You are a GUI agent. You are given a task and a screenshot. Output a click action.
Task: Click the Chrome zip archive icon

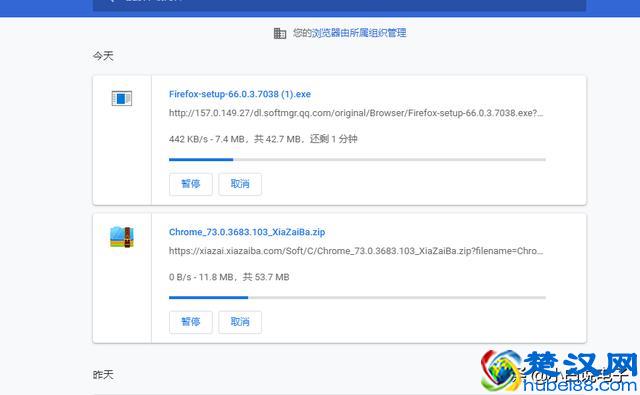coord(122,237)
